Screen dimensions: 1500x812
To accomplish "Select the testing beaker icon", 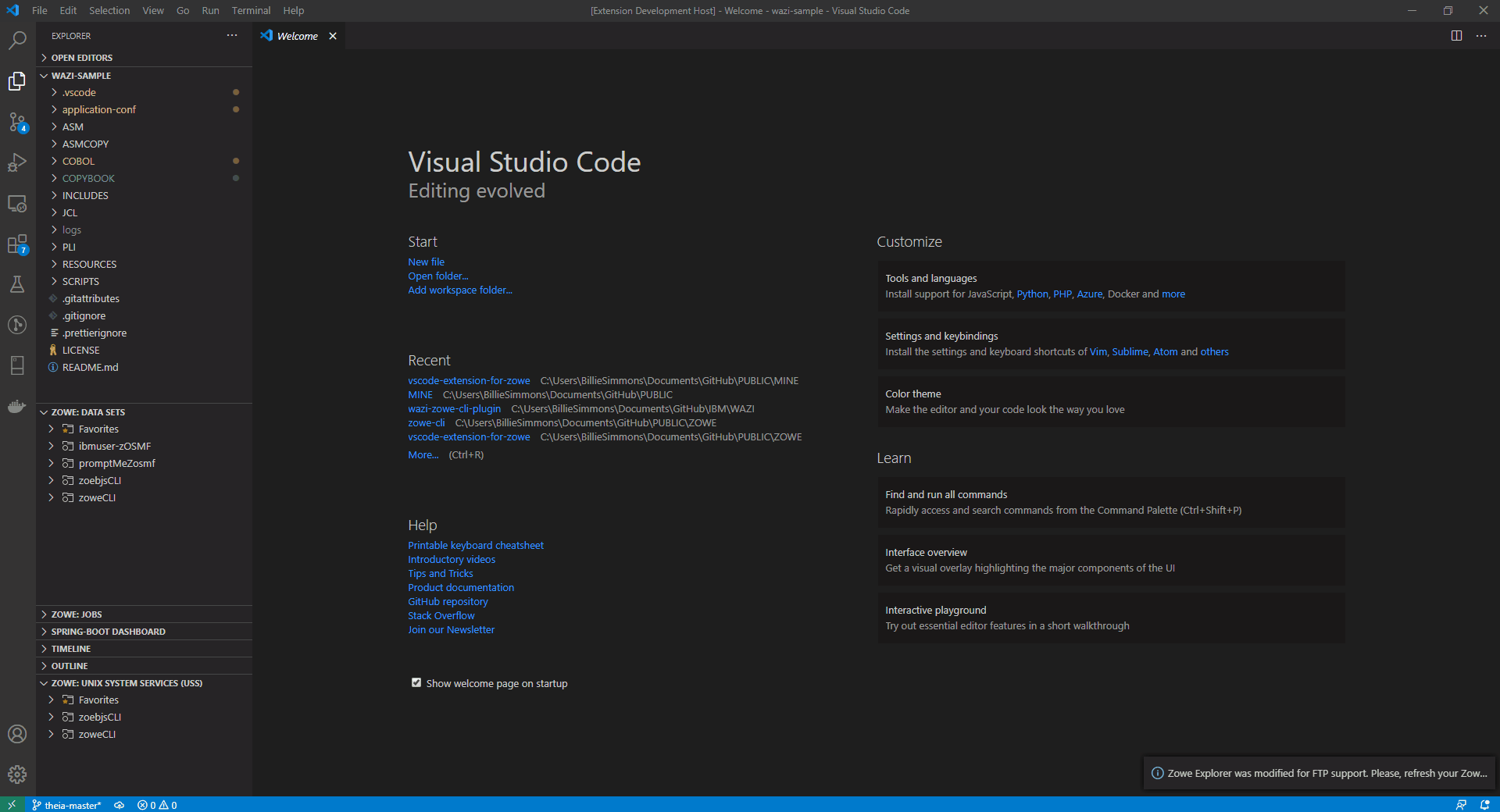I will point(17,284).
